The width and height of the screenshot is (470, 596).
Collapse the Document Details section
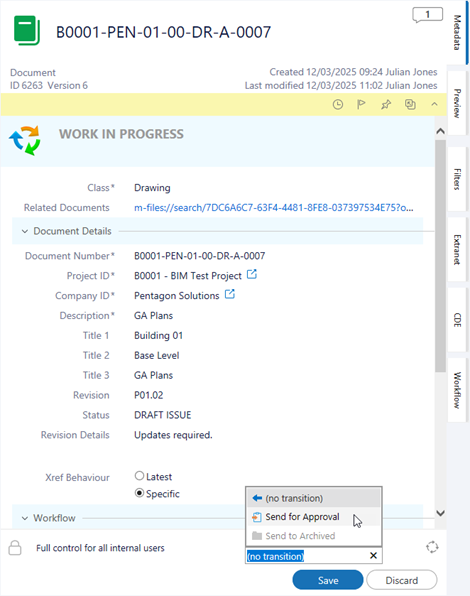pos(25,231)
